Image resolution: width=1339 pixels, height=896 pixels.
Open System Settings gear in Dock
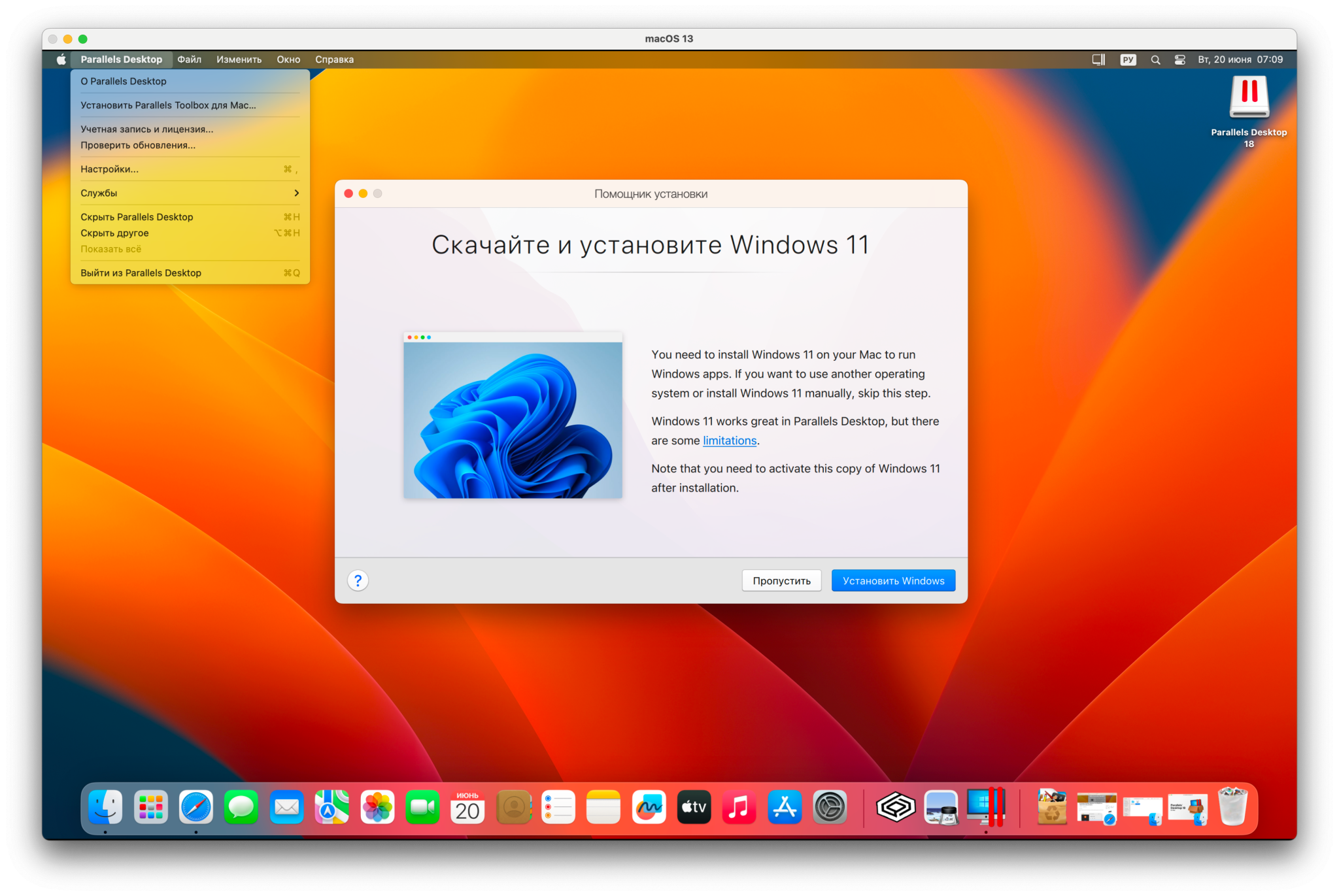(830, 808)
